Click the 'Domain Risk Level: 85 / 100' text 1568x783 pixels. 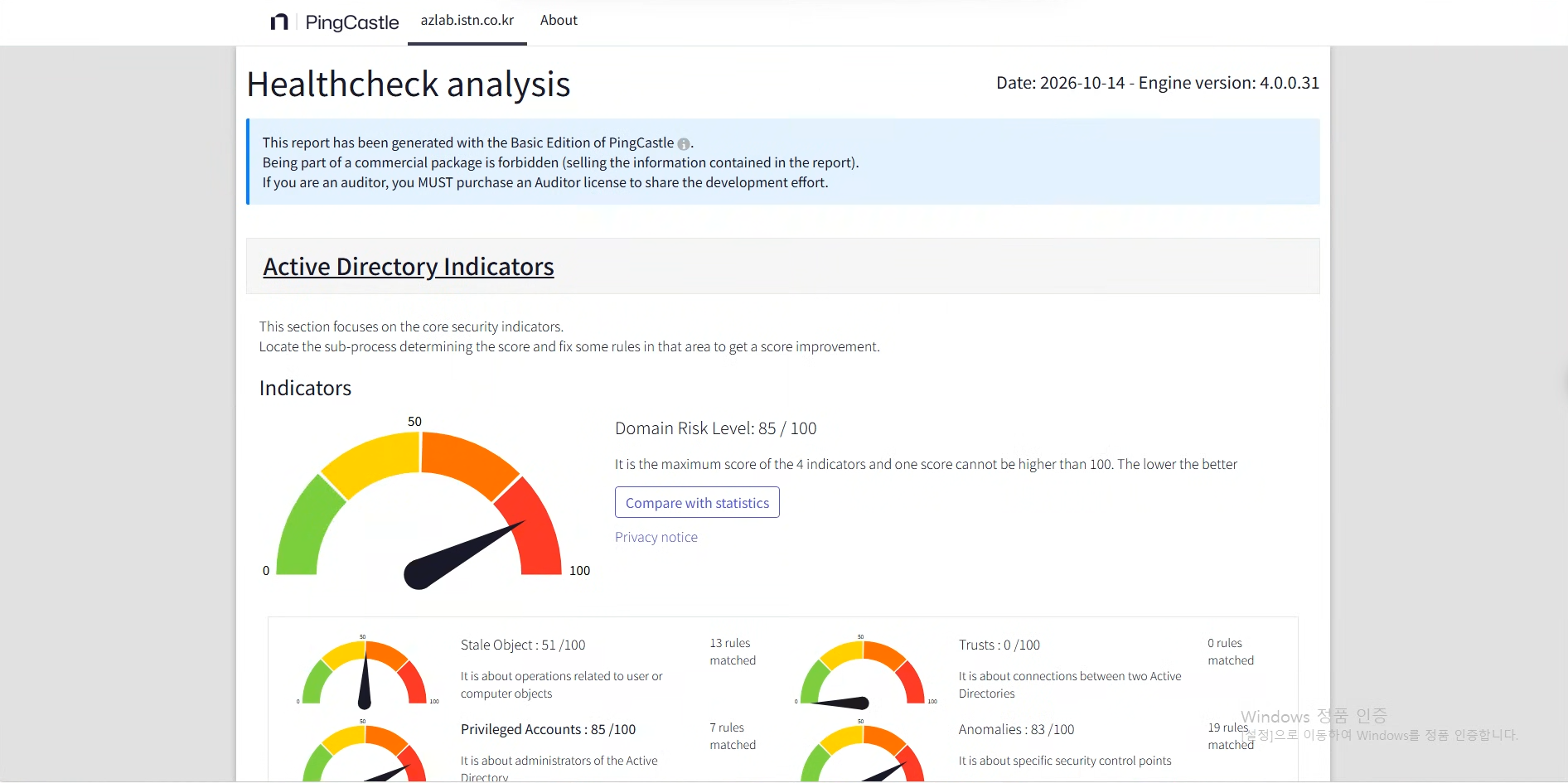pos(716,428)
